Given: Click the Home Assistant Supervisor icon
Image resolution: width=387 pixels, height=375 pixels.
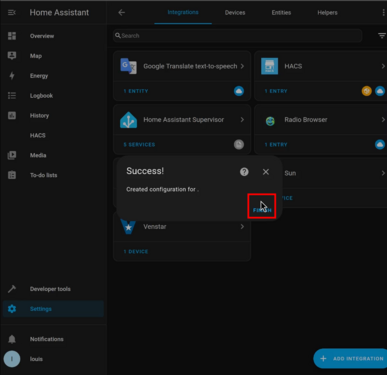Looking at the screenshot, I should click(x=128, y=120).
